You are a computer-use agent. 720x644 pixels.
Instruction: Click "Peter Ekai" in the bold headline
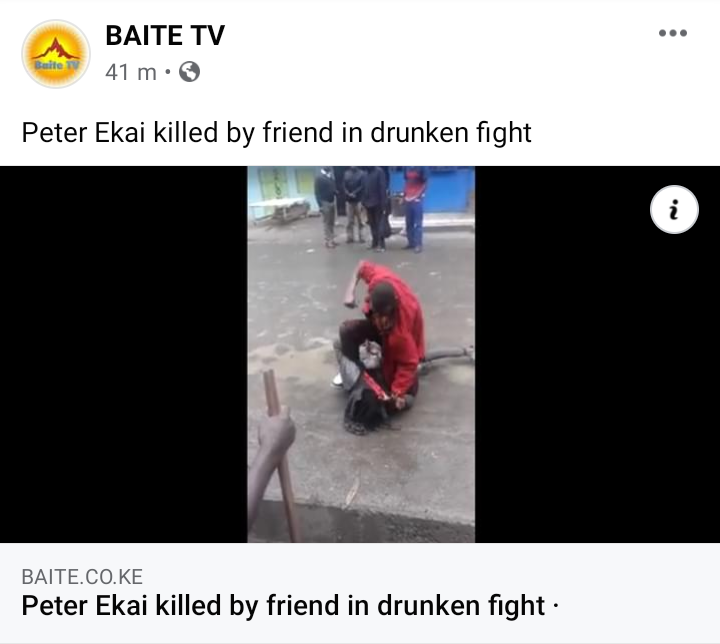coord(85,605)
